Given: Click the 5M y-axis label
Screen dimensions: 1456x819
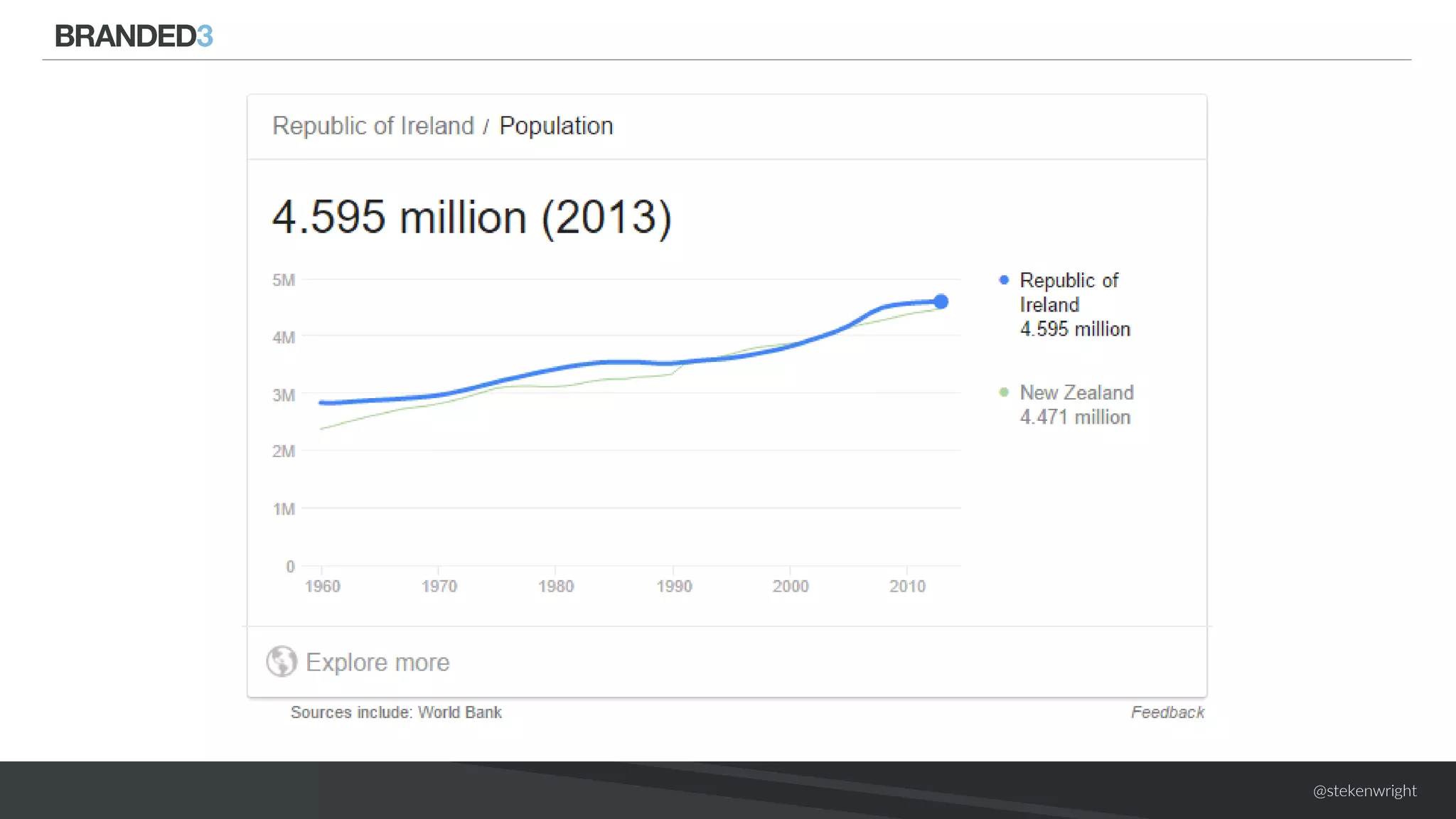Looking at the screenshot, I should pyautogui.click(x=283, y=280).
